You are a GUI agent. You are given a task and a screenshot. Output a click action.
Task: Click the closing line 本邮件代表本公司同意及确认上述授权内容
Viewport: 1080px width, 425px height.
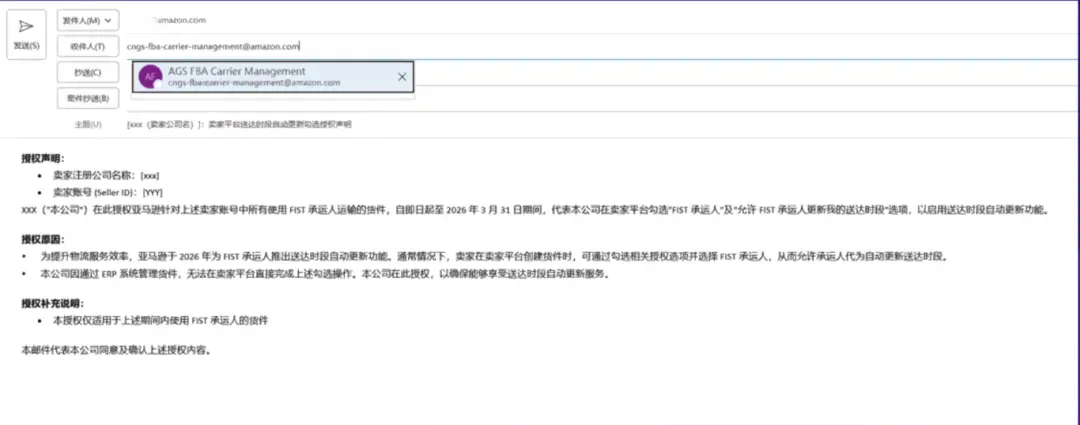(x=116, y=350)
